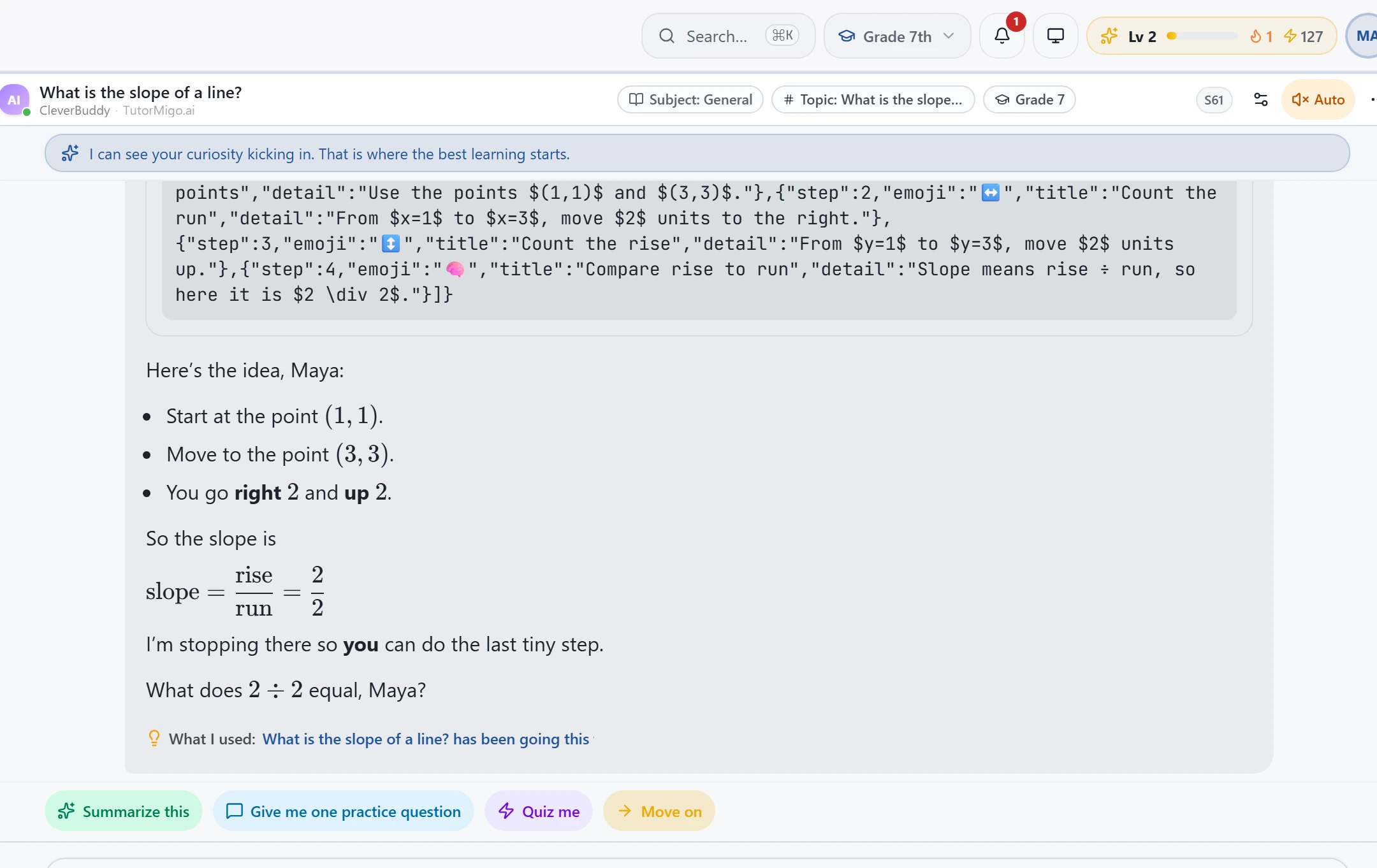Screen dimensions: 1377x868
Task: Click Summarize this suggestion
Action: [124, 811]
